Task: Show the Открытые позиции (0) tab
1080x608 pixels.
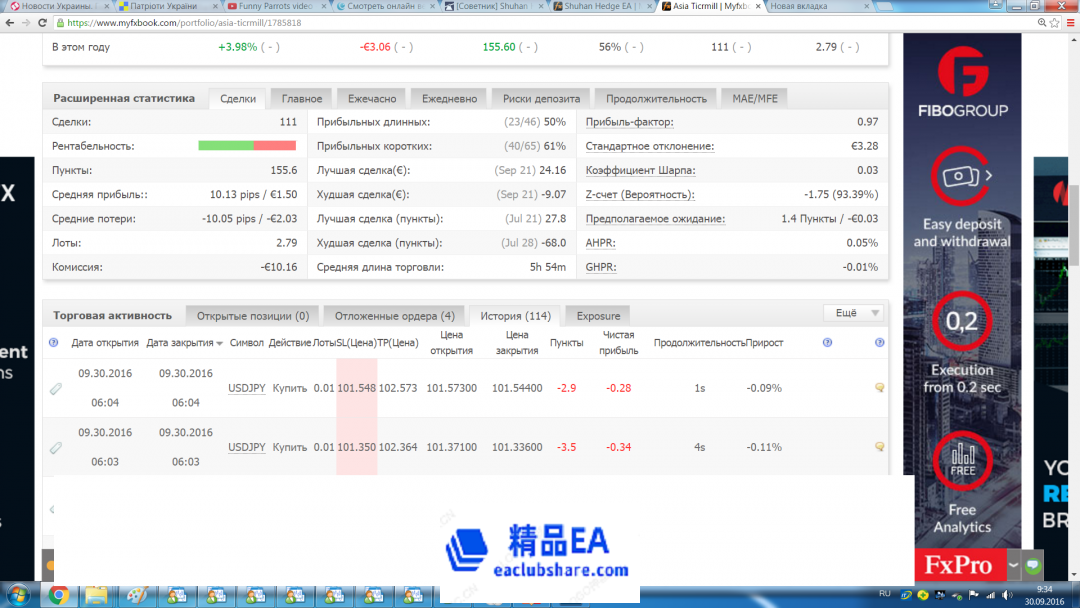Action: point(252,316)
